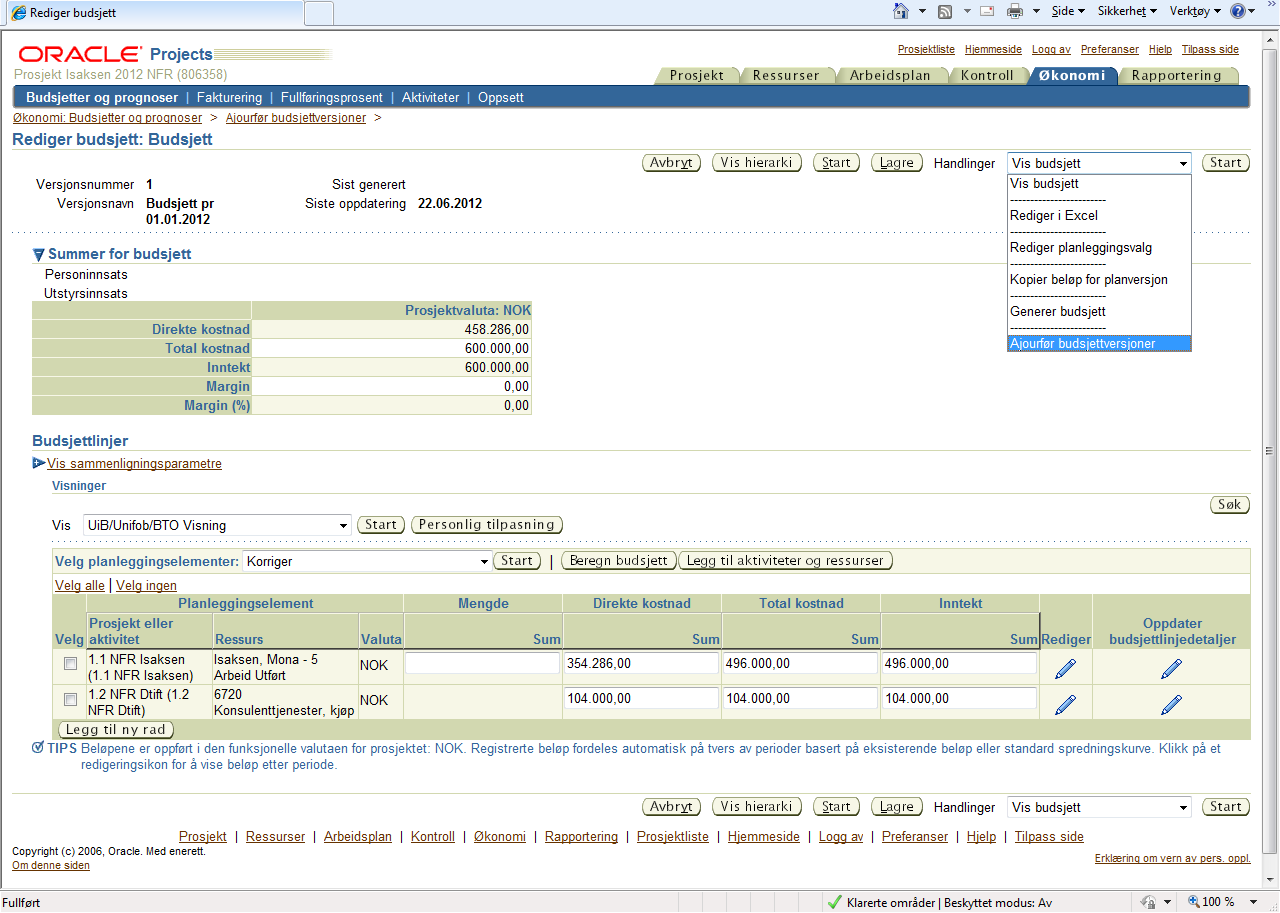Switch to the Arbeidsplan tab
Image resolution: width=1280 pixels, height=913 pixels.
890,75
